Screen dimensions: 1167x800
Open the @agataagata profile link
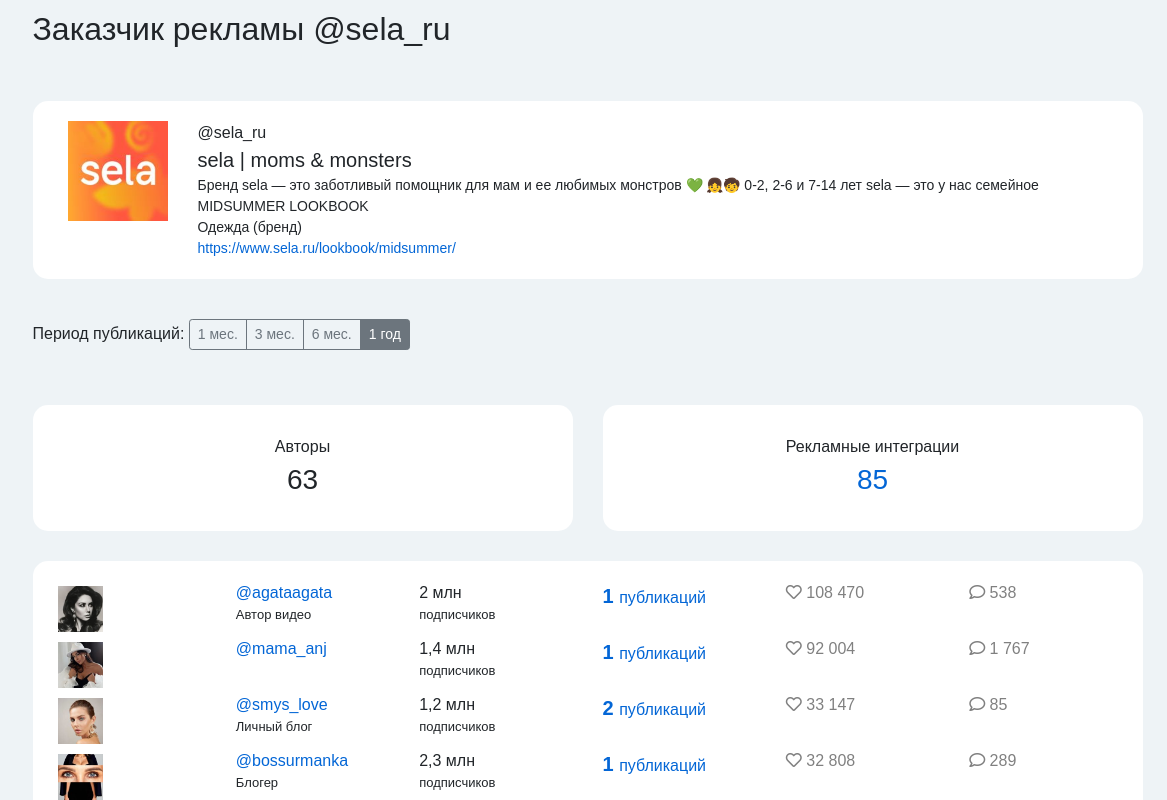tap(284, 592)
